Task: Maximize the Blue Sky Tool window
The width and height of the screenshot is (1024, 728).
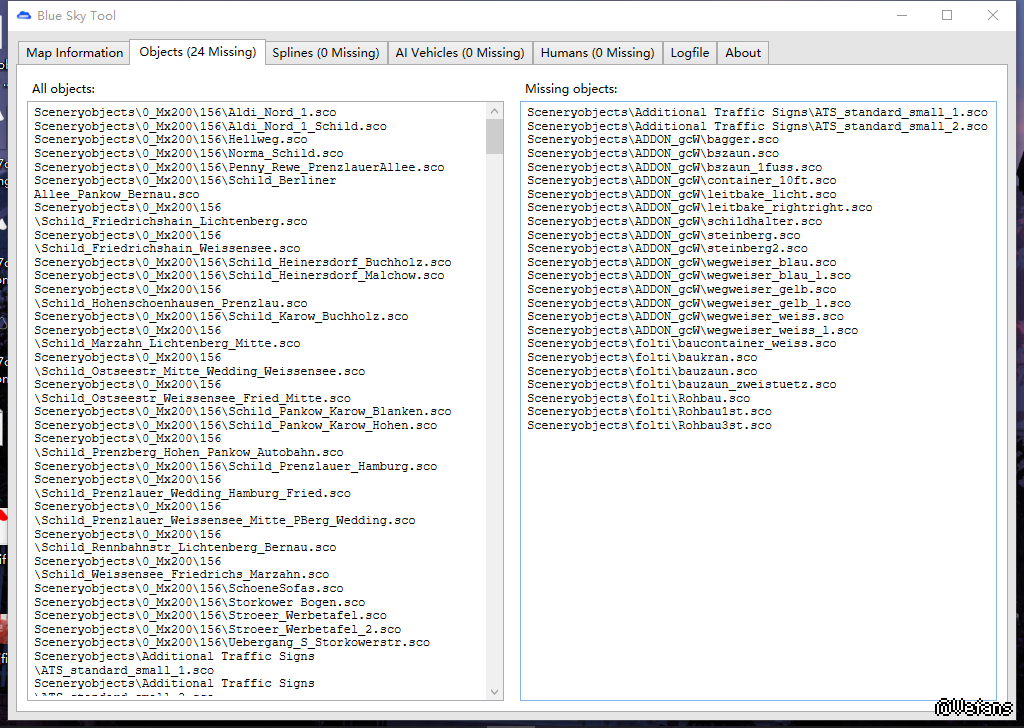Action: click(947, 15)
